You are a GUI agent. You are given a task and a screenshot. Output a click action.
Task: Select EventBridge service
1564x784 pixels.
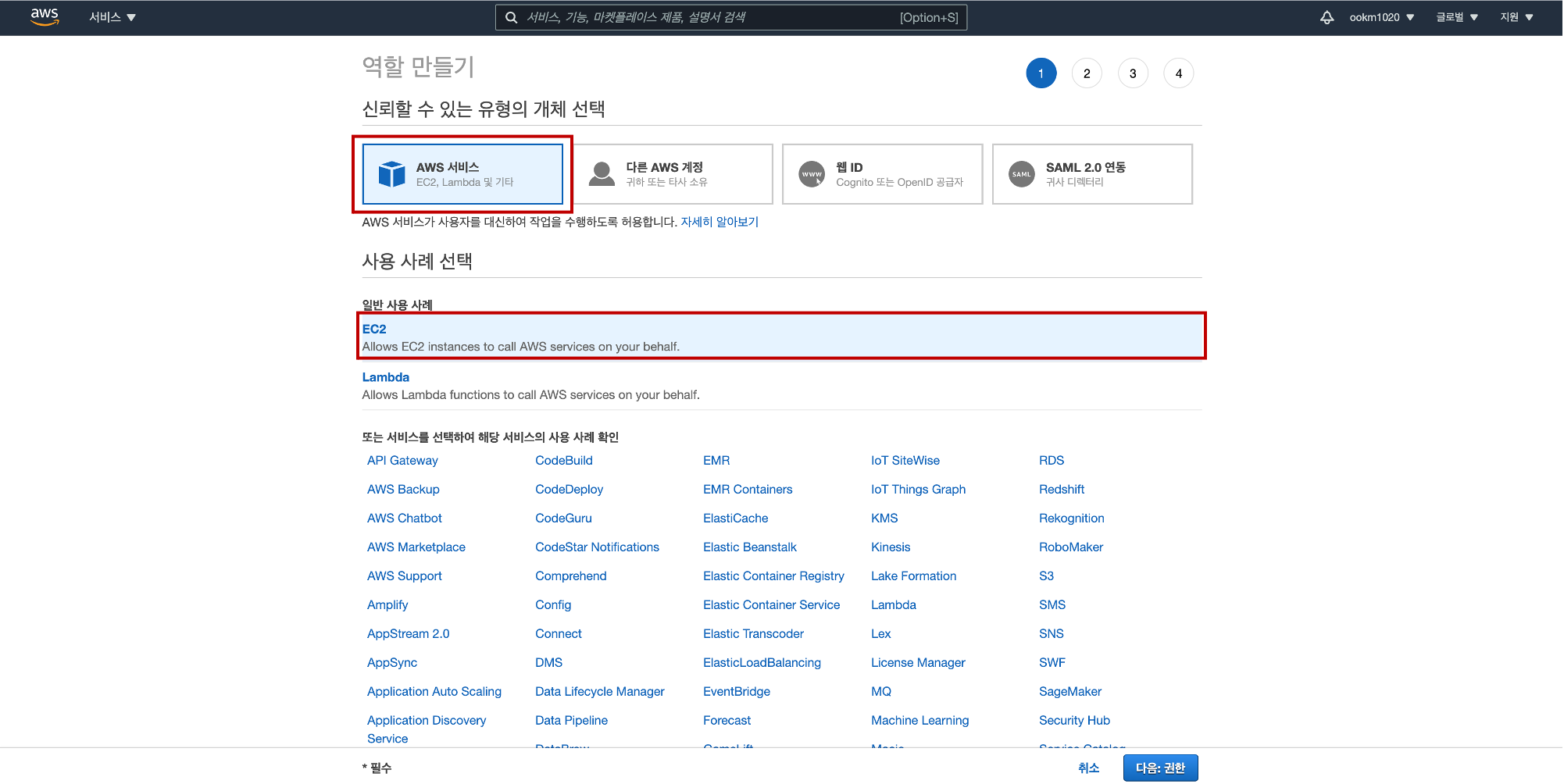[x=737, y=692]
